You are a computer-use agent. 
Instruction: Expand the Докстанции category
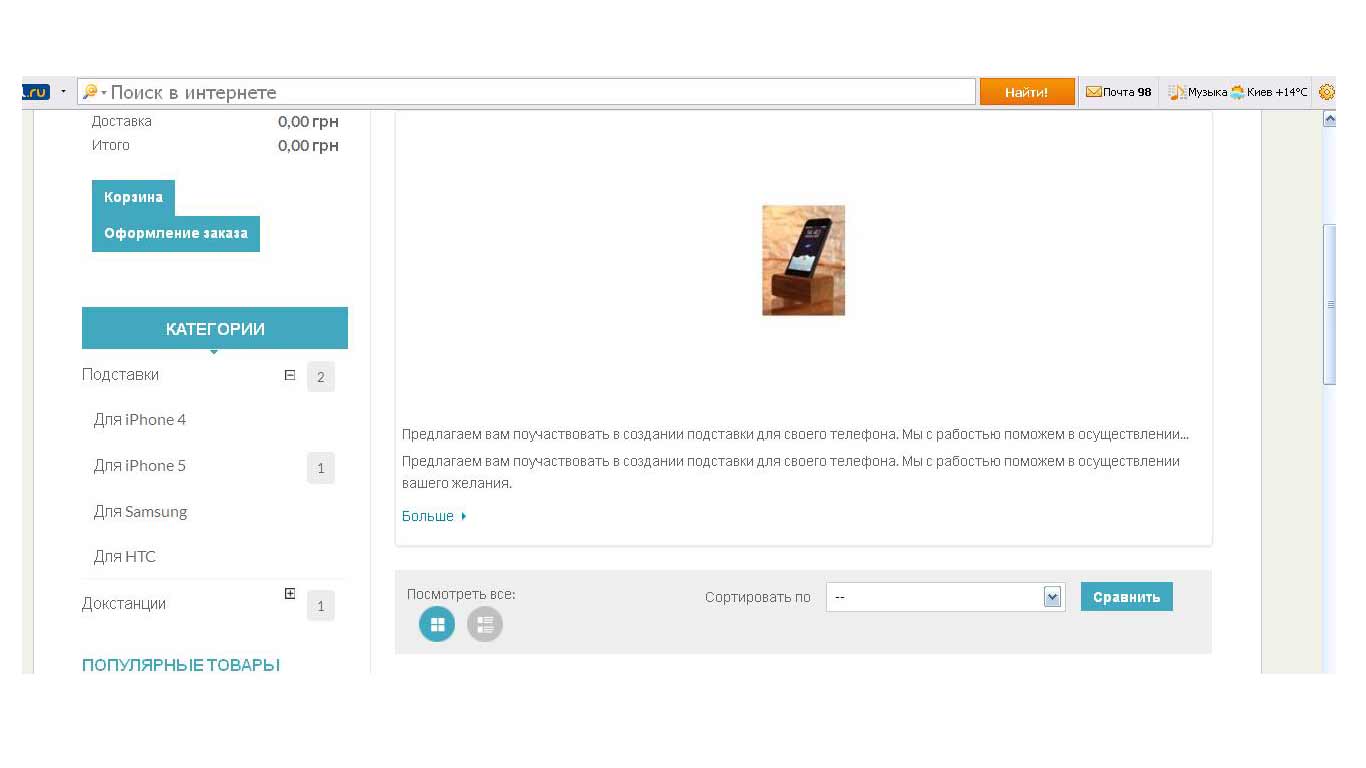point(290,593)
